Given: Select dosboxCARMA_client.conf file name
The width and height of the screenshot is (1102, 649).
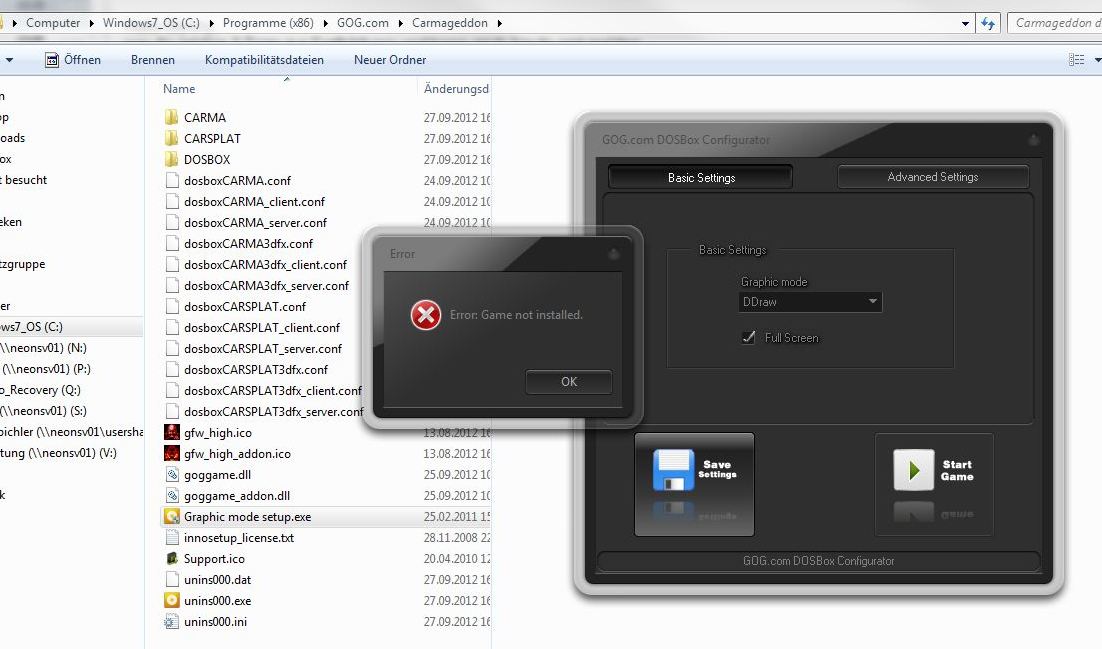Looking at the screenshot, I should [254, 202].
